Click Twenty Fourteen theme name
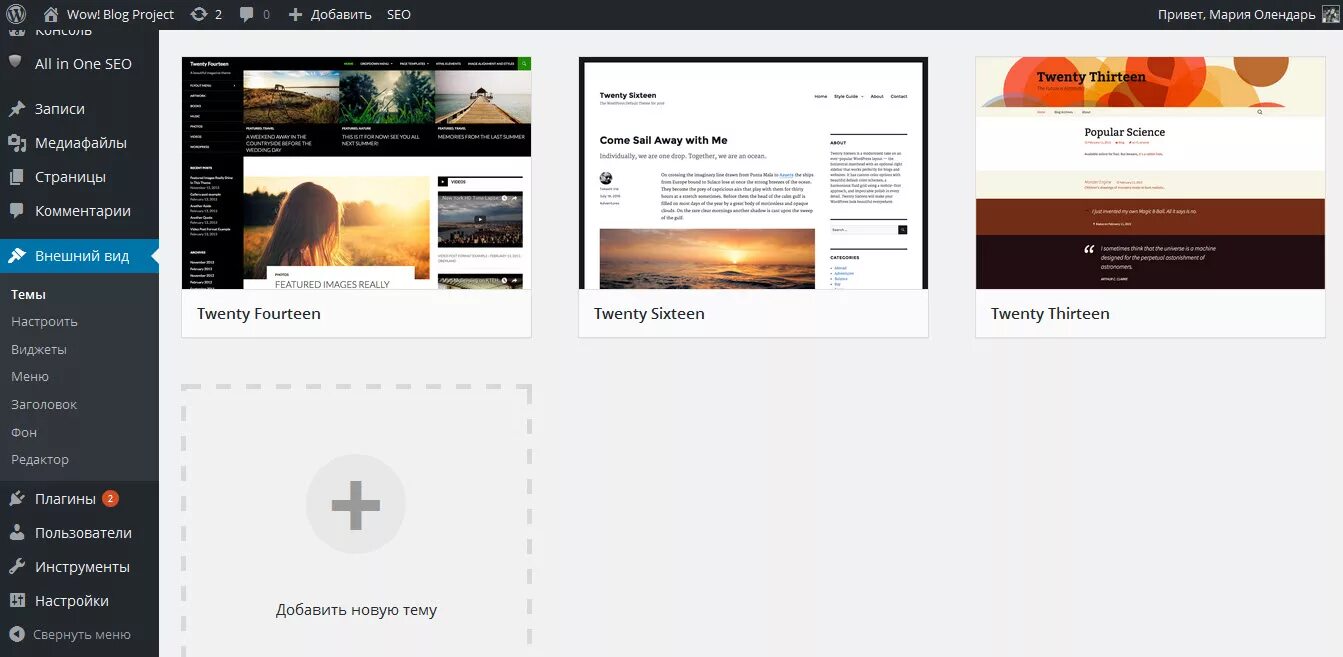This screenshot has width=1343, height=657. pyautogui.click(x=259, y=314)
